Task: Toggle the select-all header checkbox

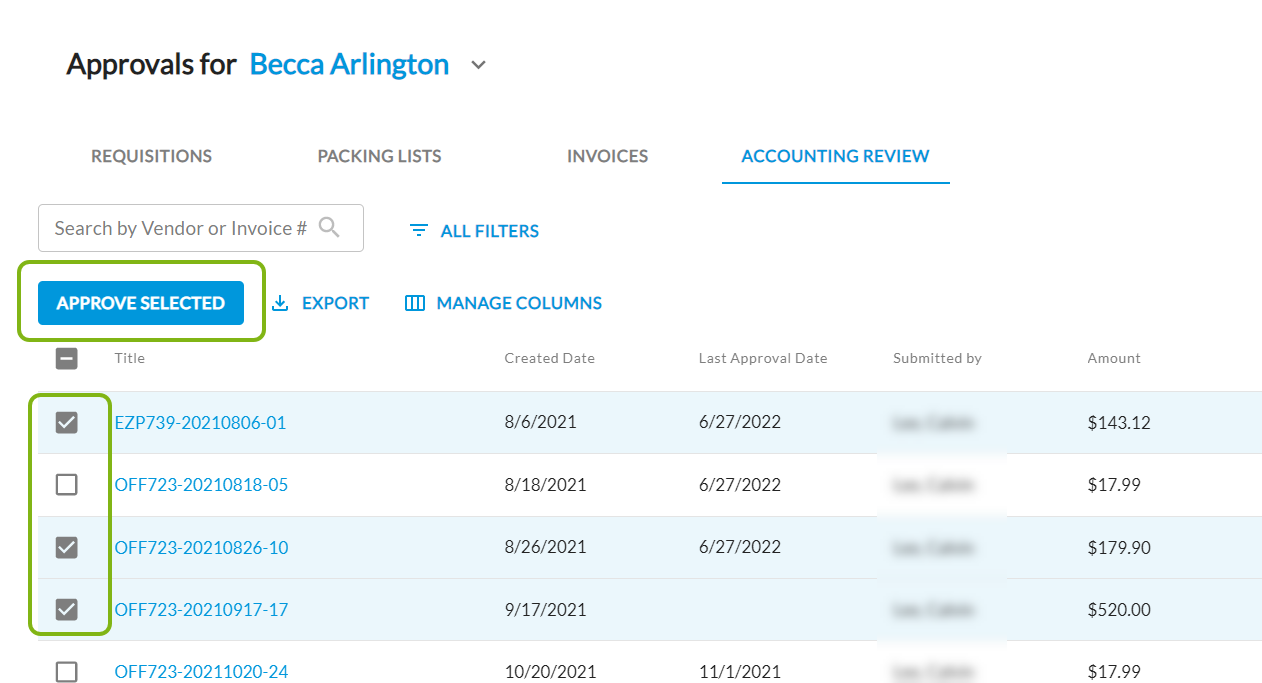Action: (67, 358)
